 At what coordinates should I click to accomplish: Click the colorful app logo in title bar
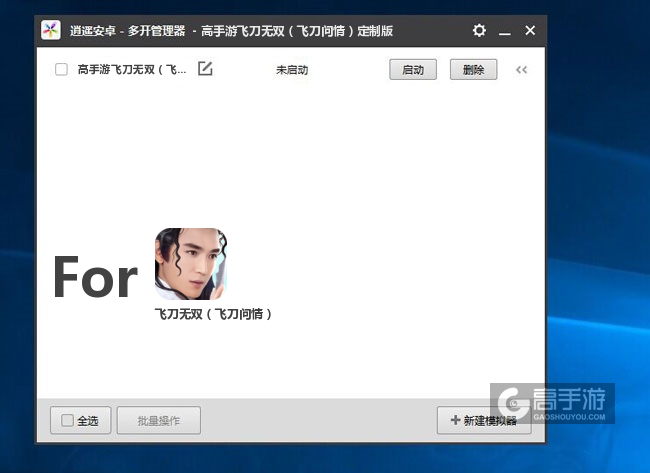point(51,30)
